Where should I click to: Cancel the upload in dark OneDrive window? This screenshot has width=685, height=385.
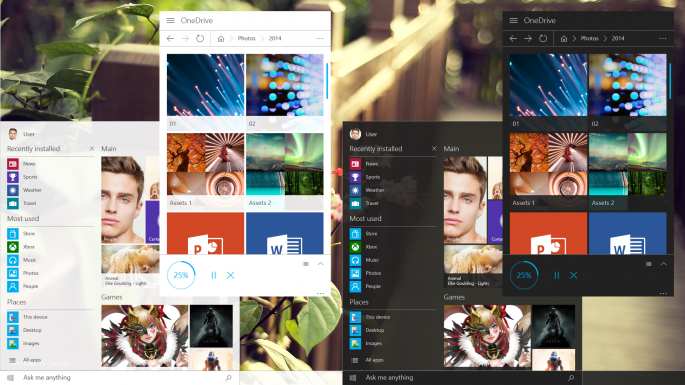click(574, 275)
